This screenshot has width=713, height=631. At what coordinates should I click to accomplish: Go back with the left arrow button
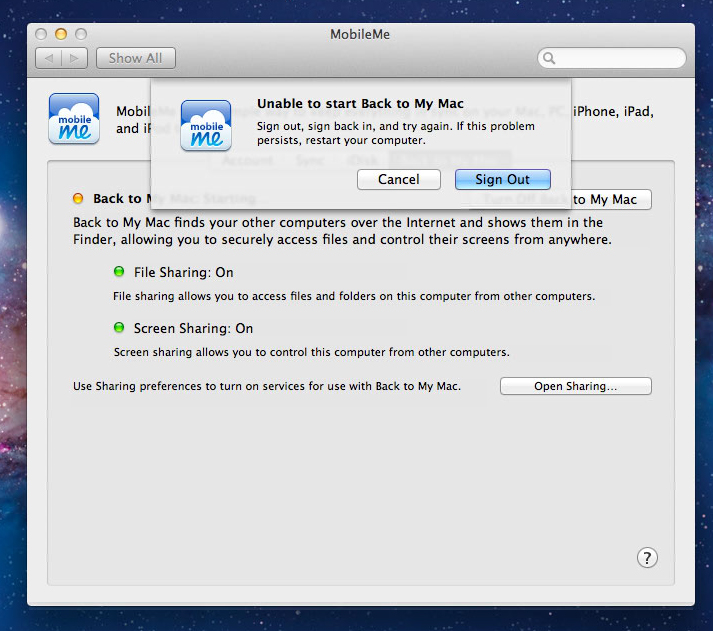49,58
